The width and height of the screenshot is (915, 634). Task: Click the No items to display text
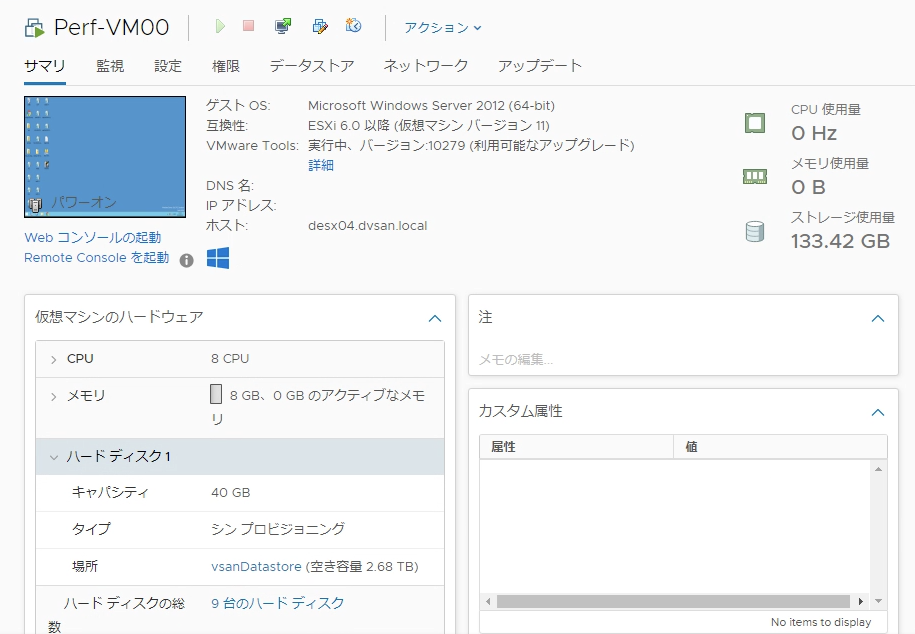(x=821, y=622)
